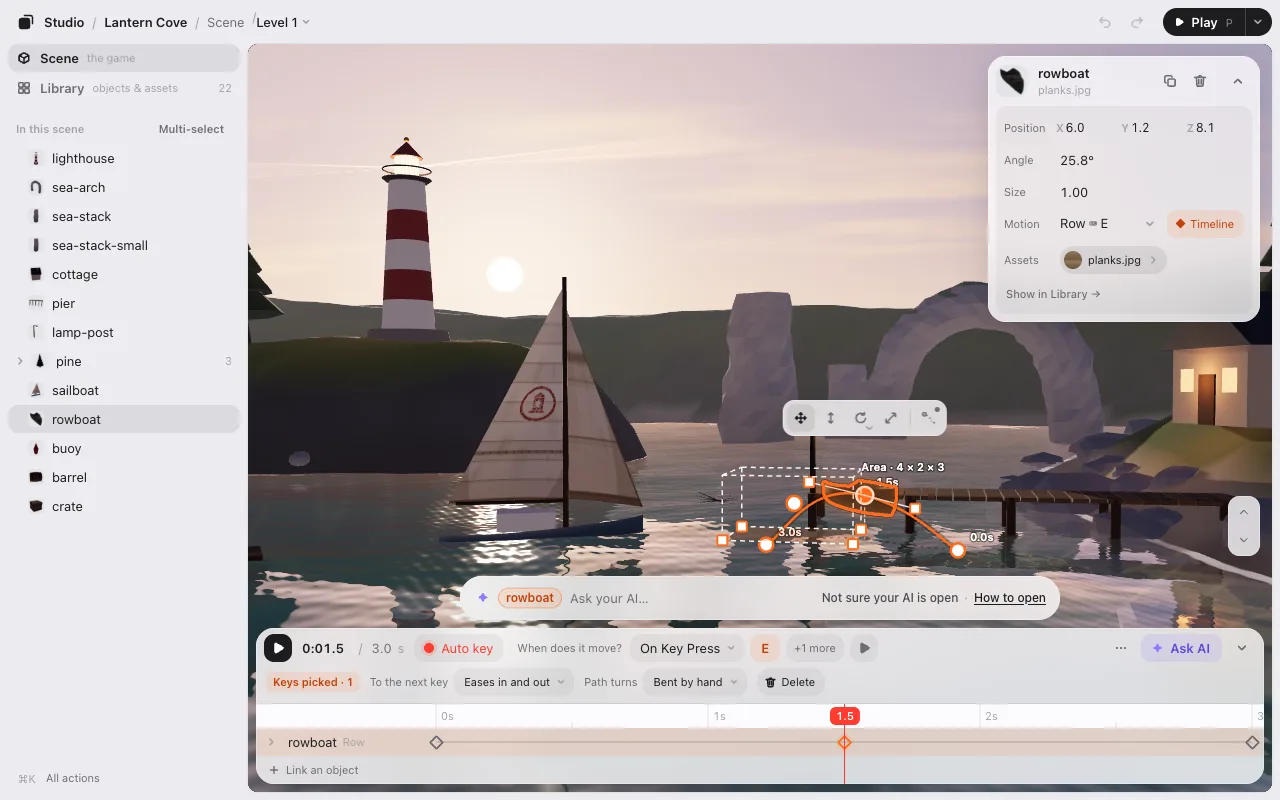Duplicate the rowboat object
The width and height of the screenshot is (1280, 800).
(x=1170, y=81)
